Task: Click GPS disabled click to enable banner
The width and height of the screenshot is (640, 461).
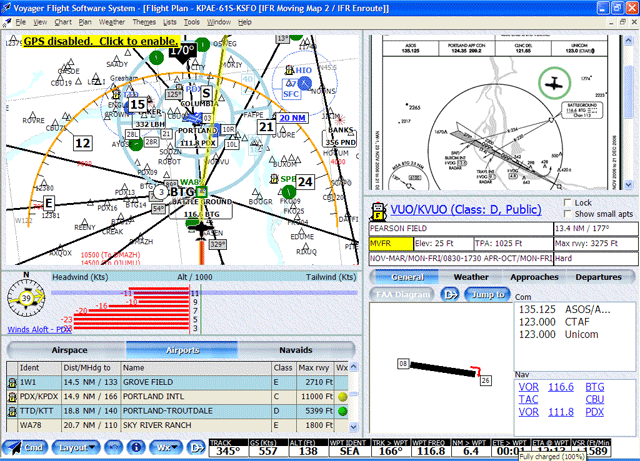Action: [x=101, y=41]
